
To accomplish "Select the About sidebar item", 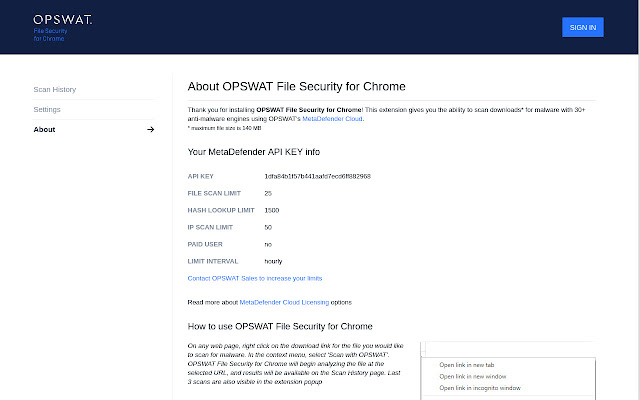I will (x=45, y=129).
